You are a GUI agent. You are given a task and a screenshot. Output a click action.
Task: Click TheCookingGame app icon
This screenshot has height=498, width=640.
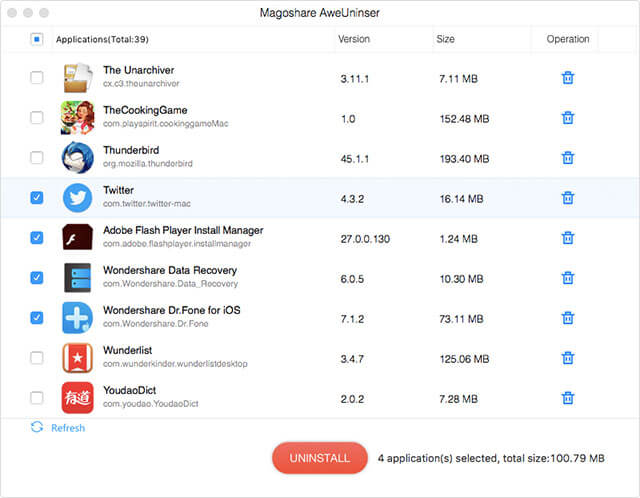[78, 118]
